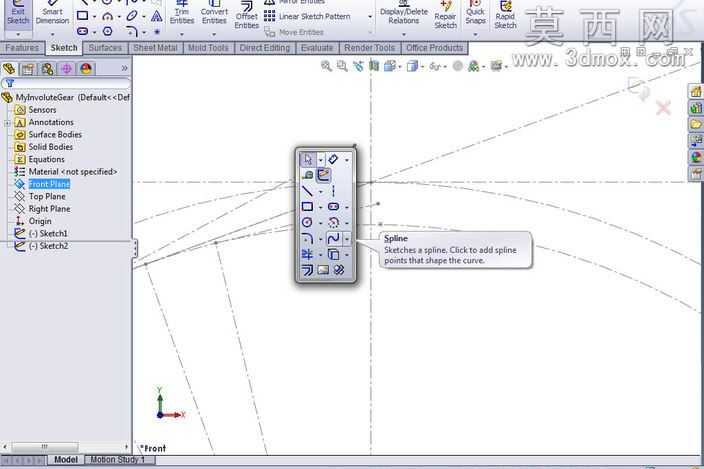Click the feature tree filter field
The image size is (704, 469).
(66, 83)
